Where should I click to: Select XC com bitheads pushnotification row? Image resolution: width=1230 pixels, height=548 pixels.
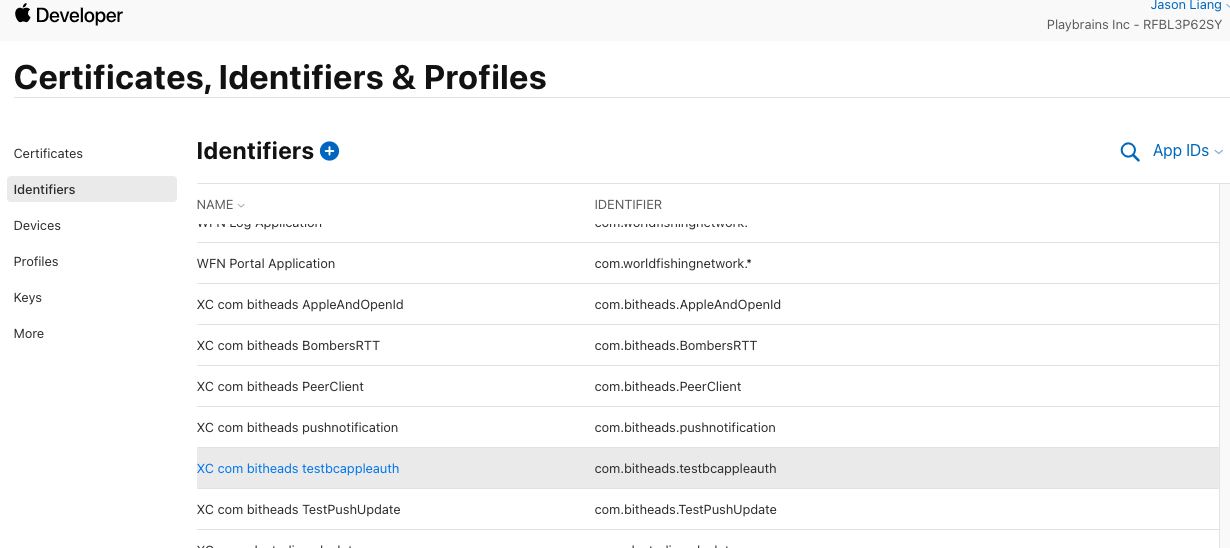click(708, 428)
